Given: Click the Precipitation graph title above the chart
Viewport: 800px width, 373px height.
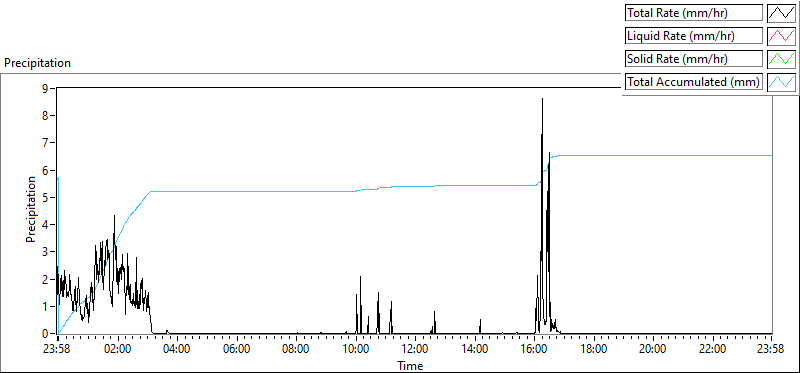Looking at the screenshot, I should pyautogui.click(x=37, y=63).
